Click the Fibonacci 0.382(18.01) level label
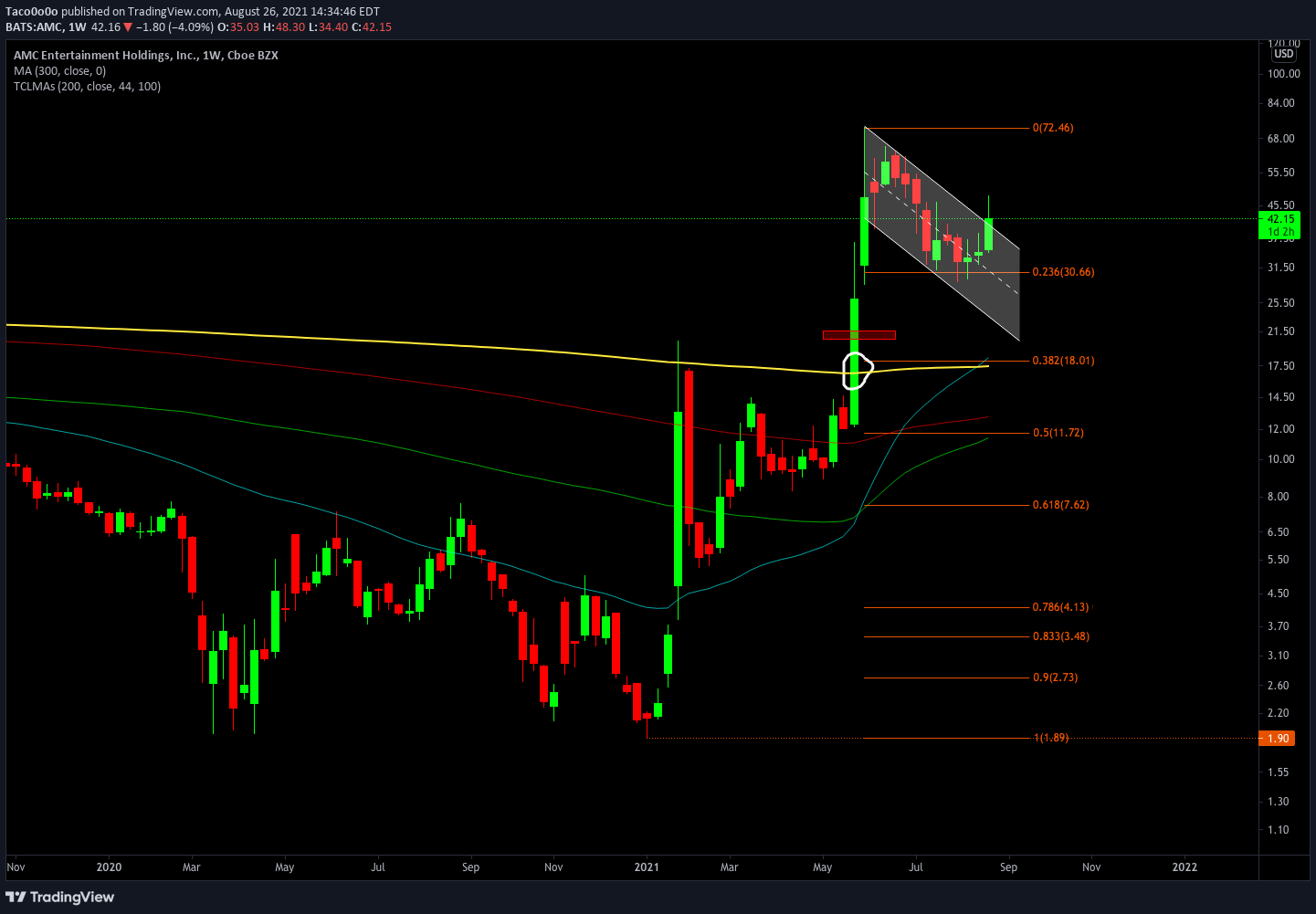Viewport: 1316px width, 914px height. (x=1063, y=361)
